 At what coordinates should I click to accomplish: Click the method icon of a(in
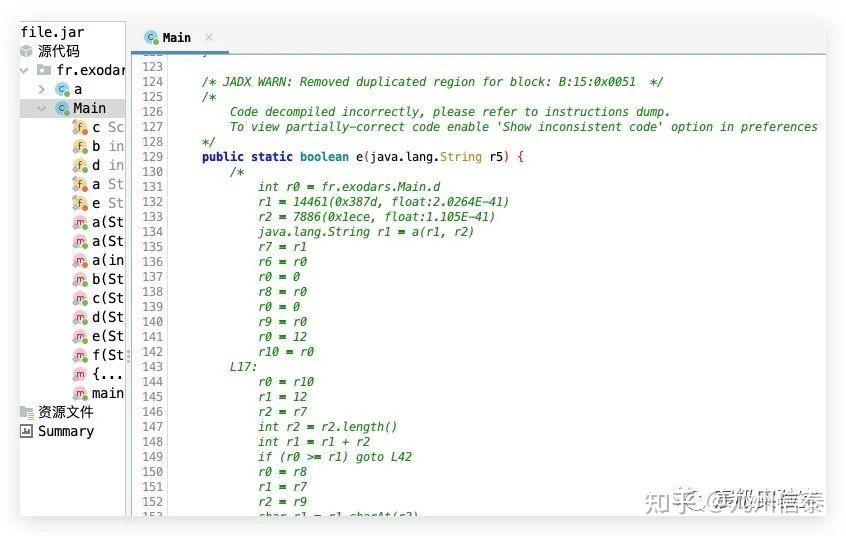(x=80, y=261)
